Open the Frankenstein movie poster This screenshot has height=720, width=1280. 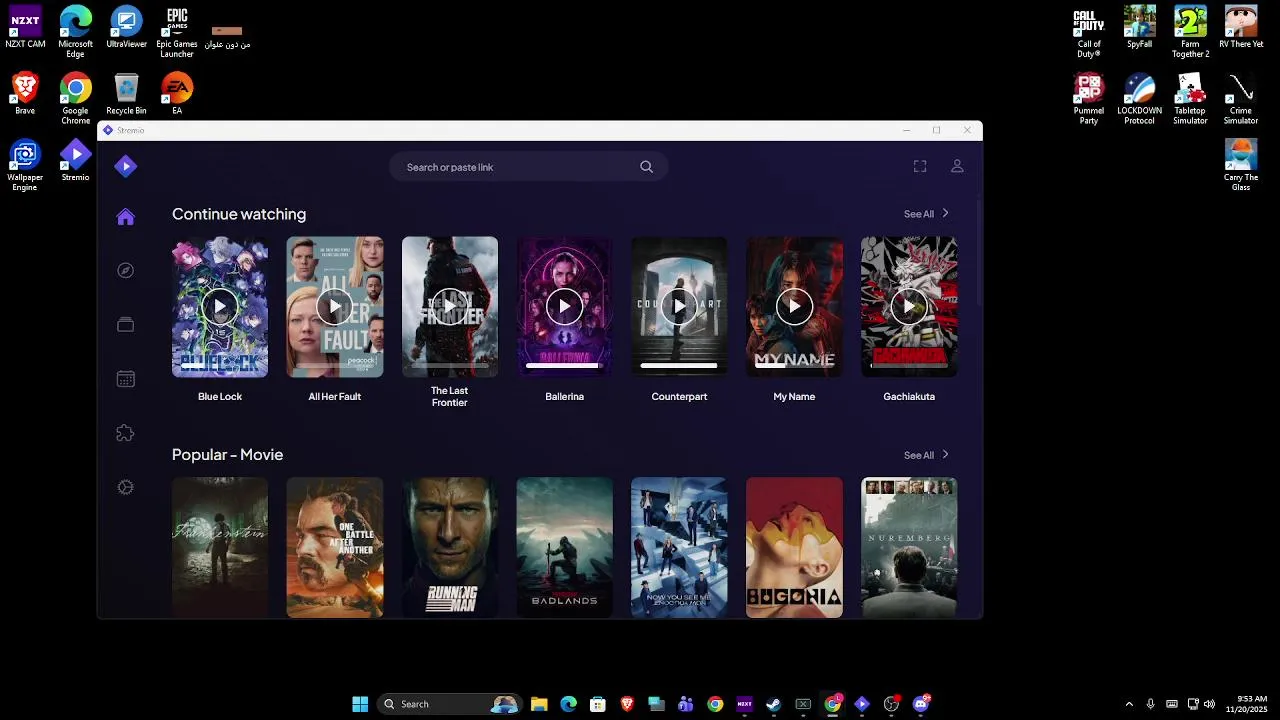point(220,547)
